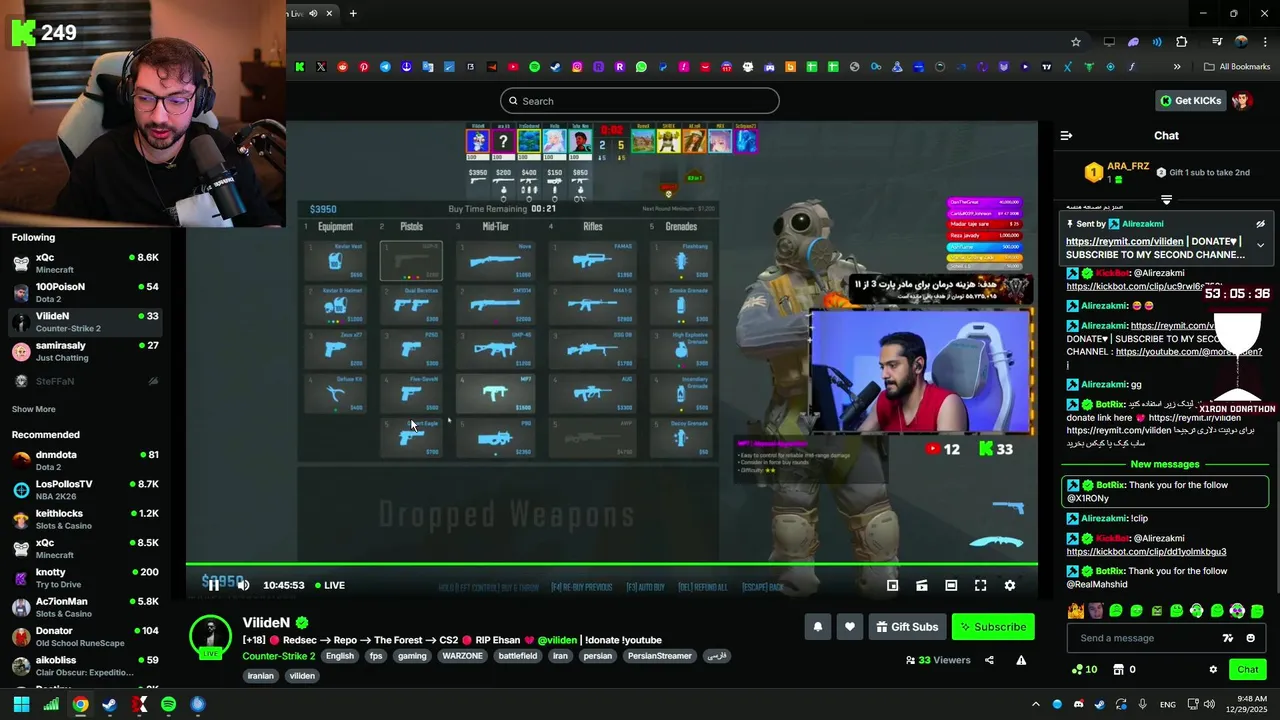
Task: Open the channel points balance
Action: click(1084, 670)
